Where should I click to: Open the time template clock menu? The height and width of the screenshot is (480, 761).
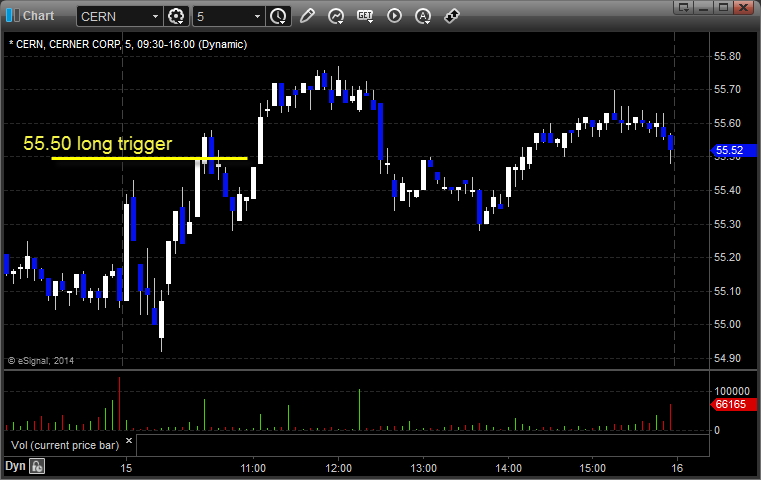tap(279, 17)
